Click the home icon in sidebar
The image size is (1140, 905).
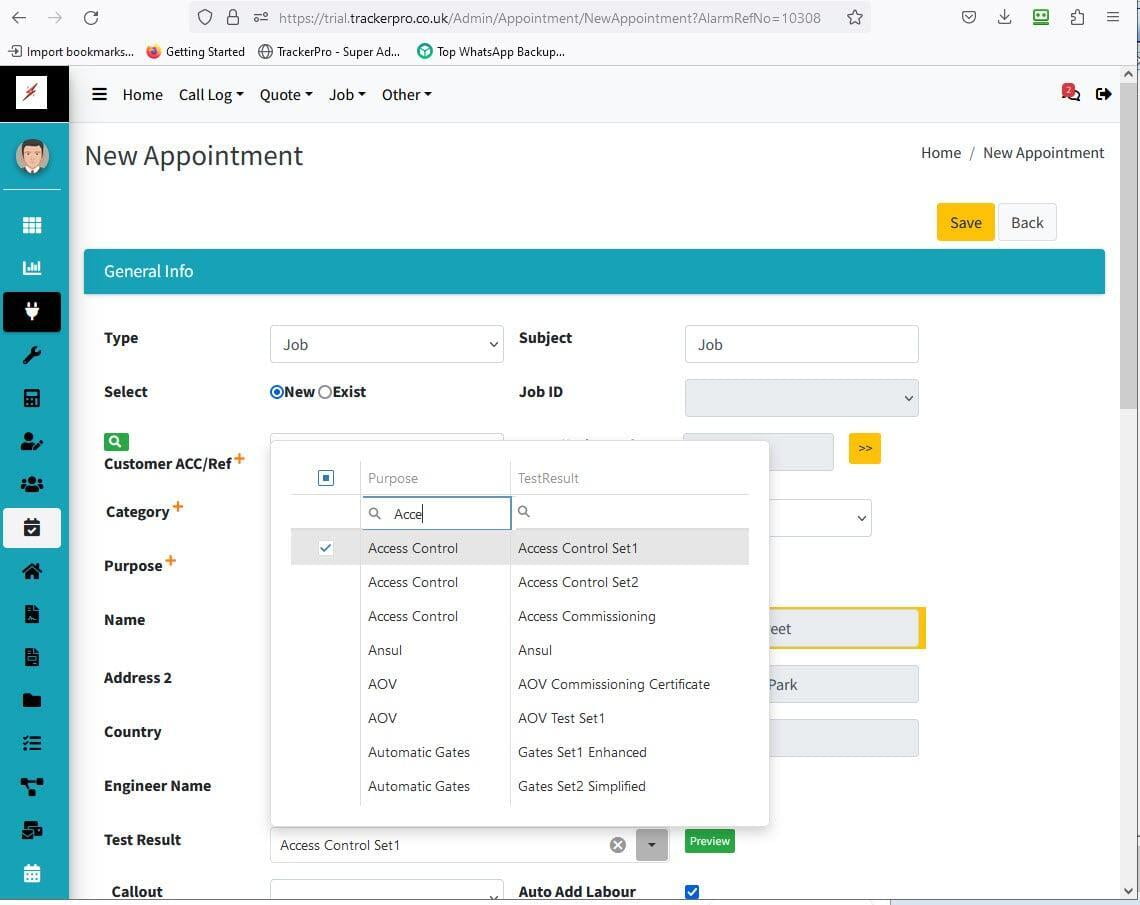point(32,571)
